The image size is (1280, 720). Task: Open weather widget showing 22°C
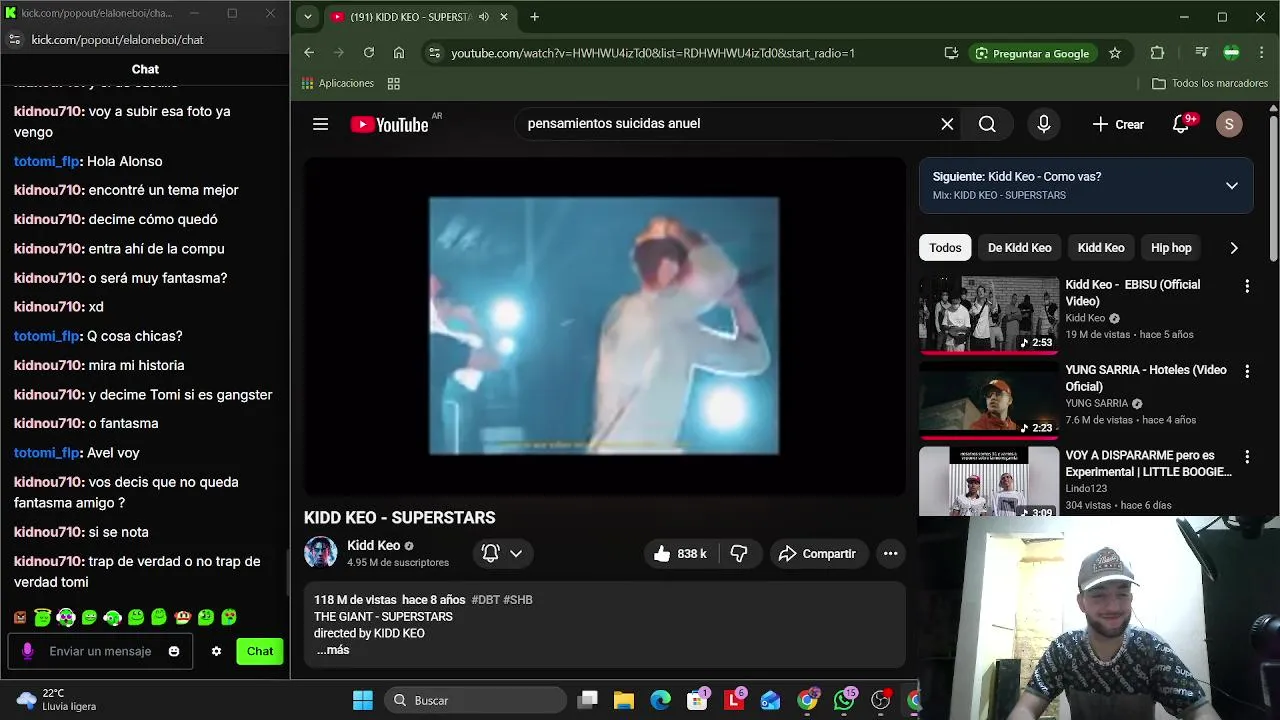[58, 700]
